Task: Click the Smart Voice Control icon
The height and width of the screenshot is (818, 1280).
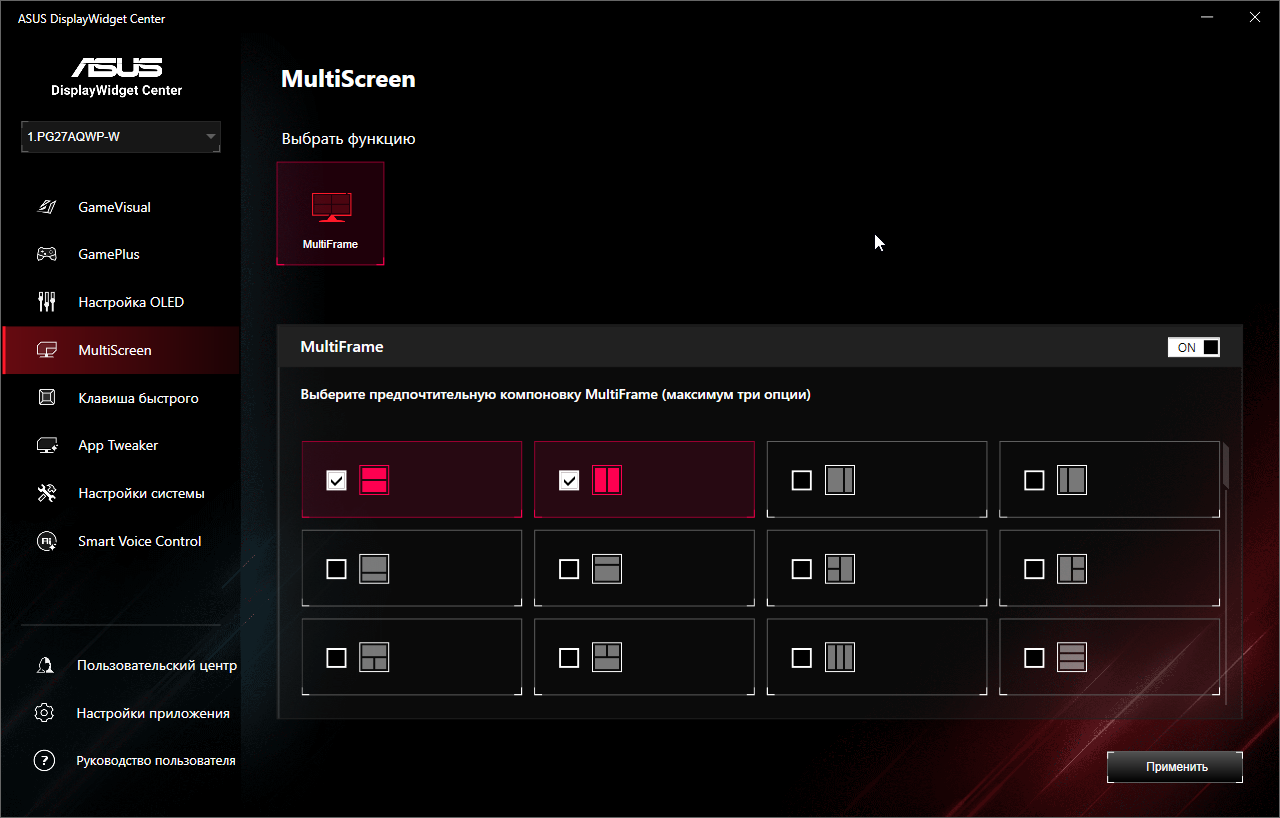Action: [46, 541]
